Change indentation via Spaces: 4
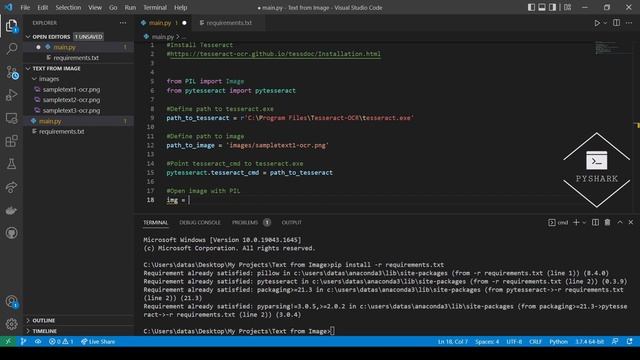Image resolution: width=640 pixels, height=360 pixels. 487,342
